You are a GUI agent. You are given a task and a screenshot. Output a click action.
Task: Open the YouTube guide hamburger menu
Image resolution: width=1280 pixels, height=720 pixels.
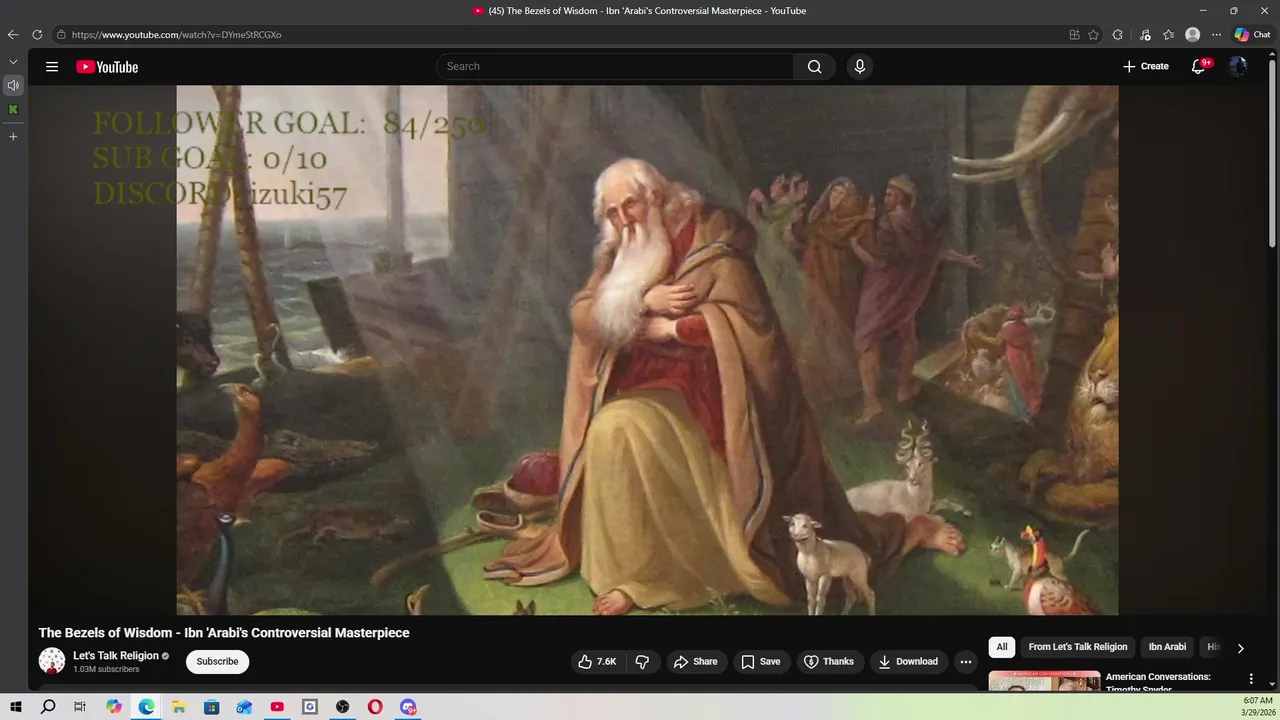(x=52, y=67)
